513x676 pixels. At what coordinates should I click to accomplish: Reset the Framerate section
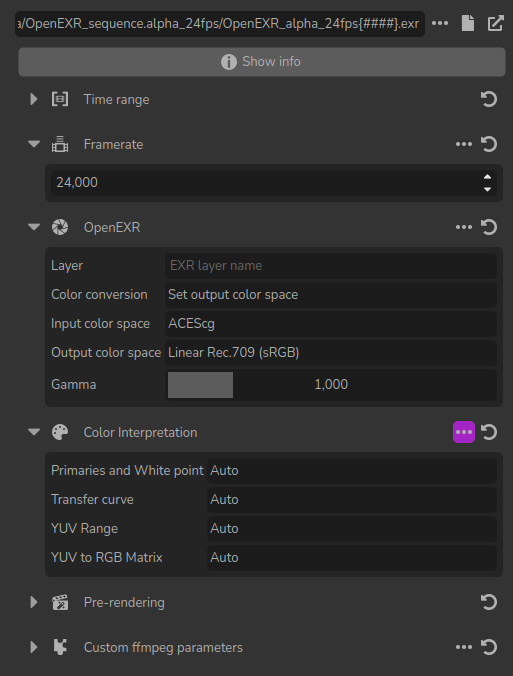[489, 144]
